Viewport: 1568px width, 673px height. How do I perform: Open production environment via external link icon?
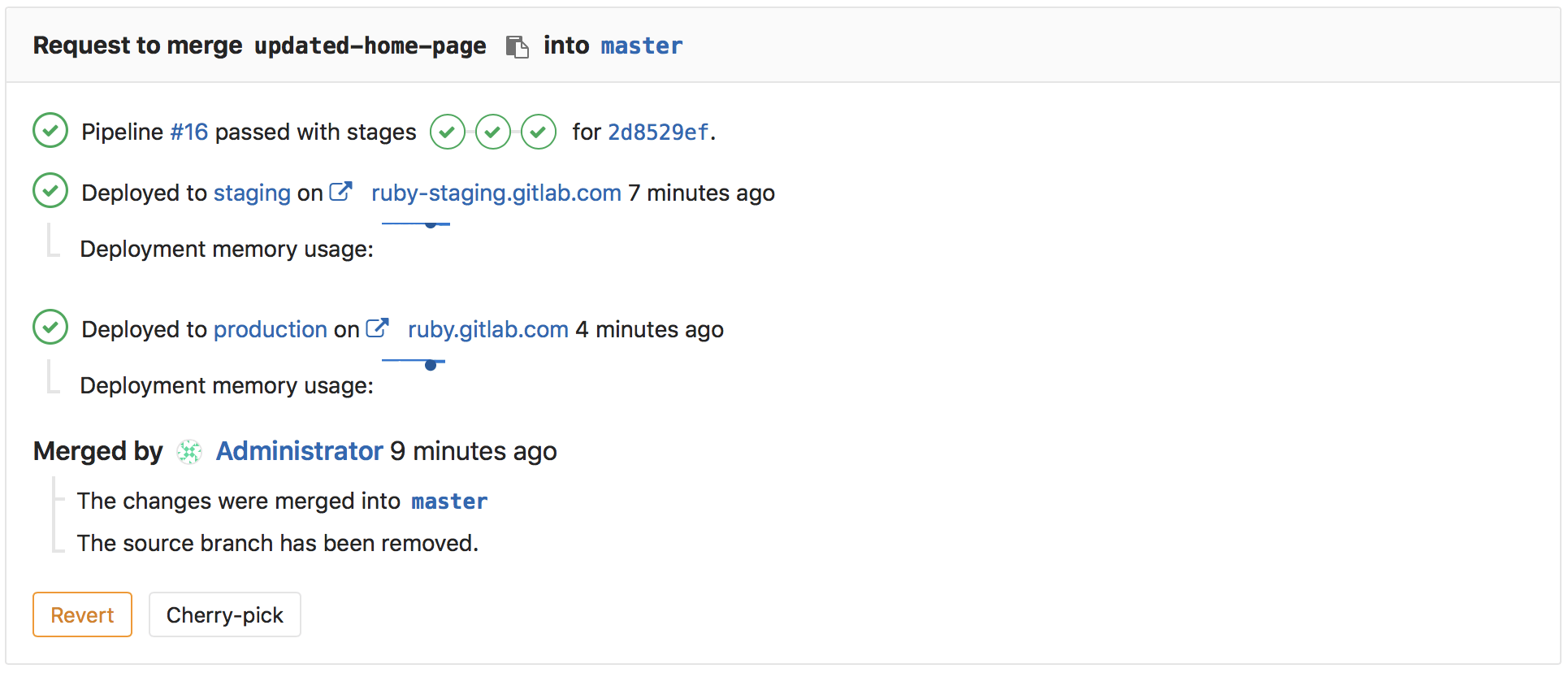tap(378, 327)
